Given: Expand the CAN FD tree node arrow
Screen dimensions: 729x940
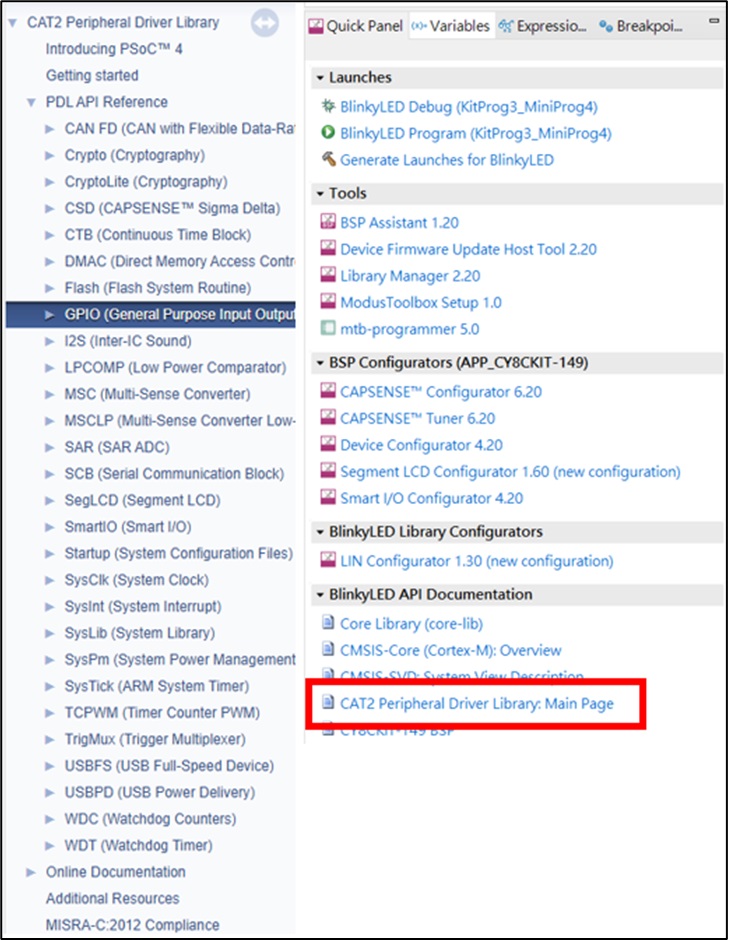Looking at the screenshot, I should (x=50, y=129).
